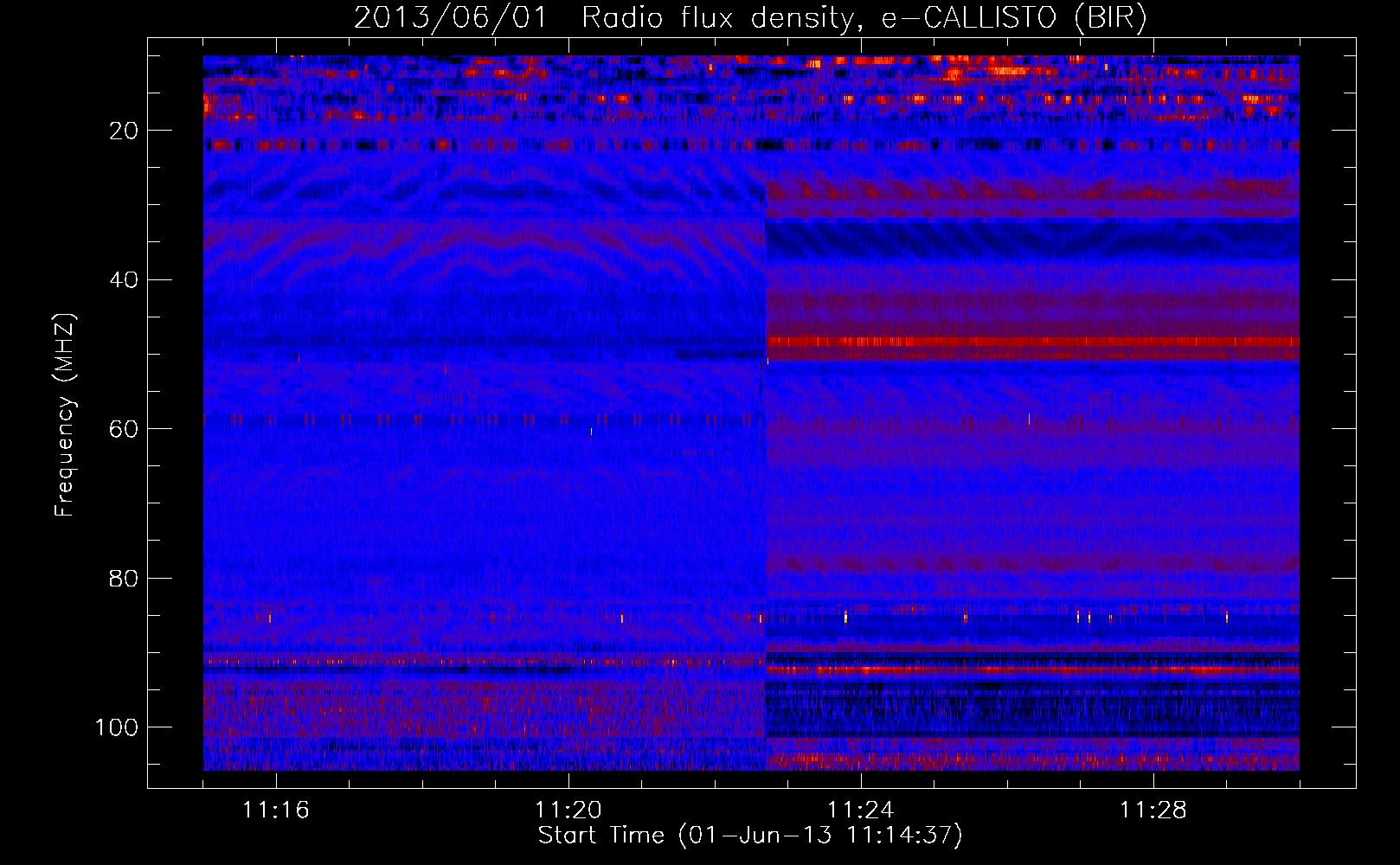Screen dimensions: 1400x865
Task: Click the 40 frequency tick label
Action: [x=123, y=280]
